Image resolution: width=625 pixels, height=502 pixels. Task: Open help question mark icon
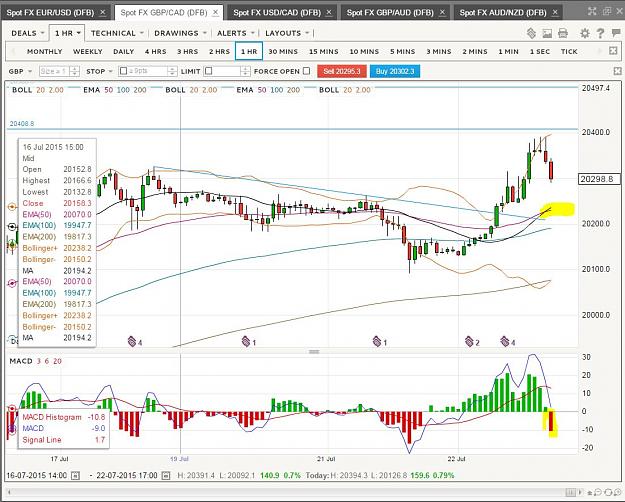pos(600,33)
